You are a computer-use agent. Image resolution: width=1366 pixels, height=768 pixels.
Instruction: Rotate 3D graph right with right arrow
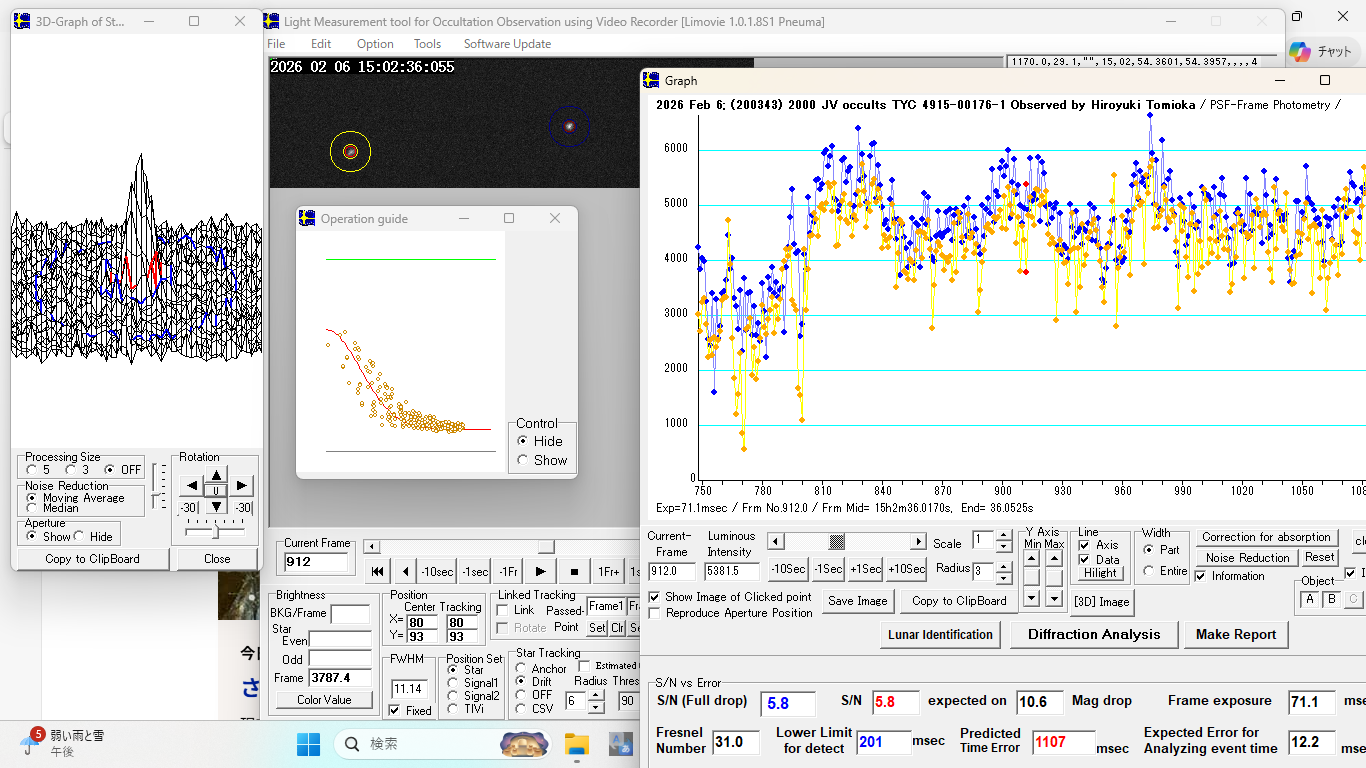[x=241, y=486]
